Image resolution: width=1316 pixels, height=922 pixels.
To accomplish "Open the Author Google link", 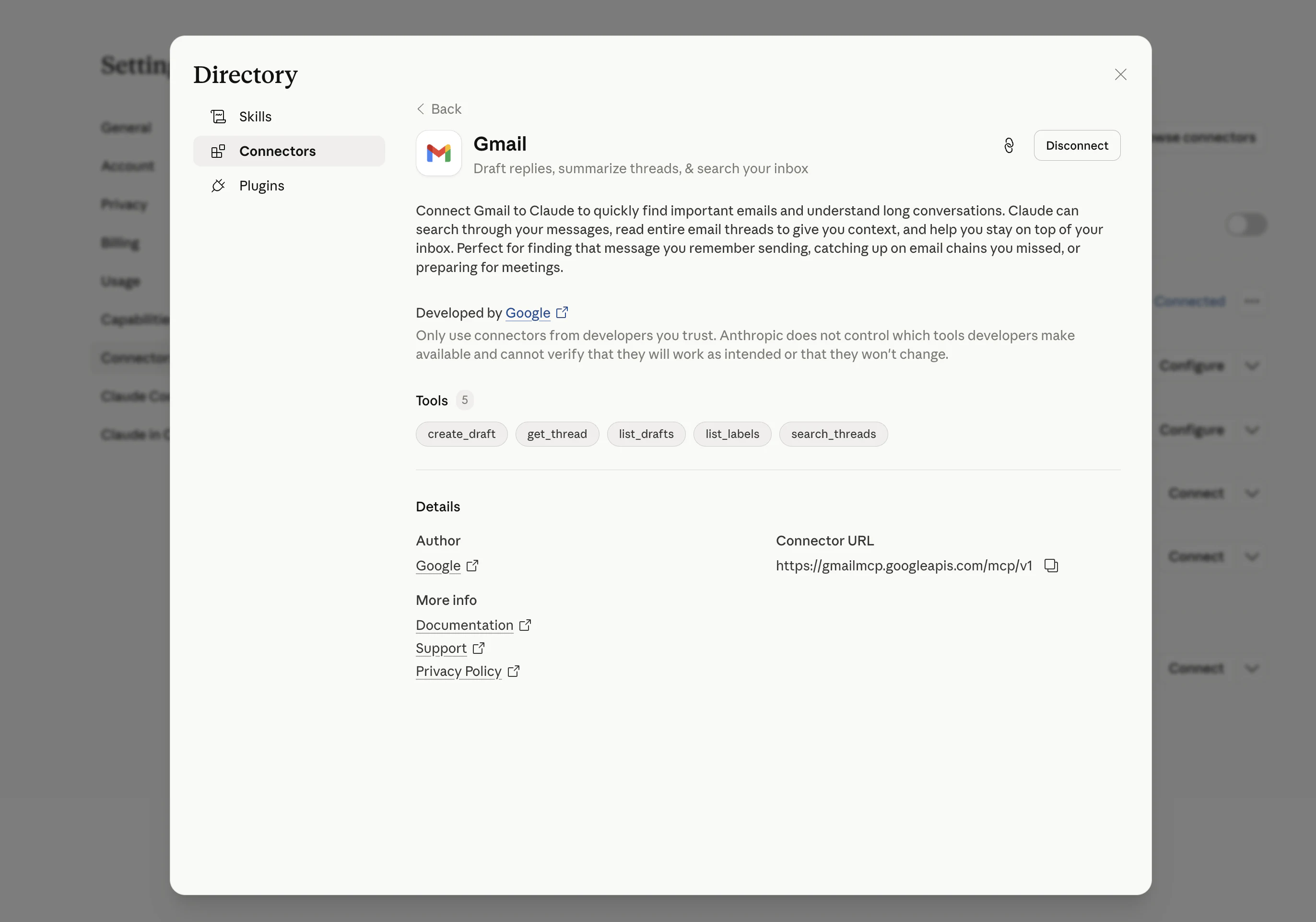I will [438, 566].
